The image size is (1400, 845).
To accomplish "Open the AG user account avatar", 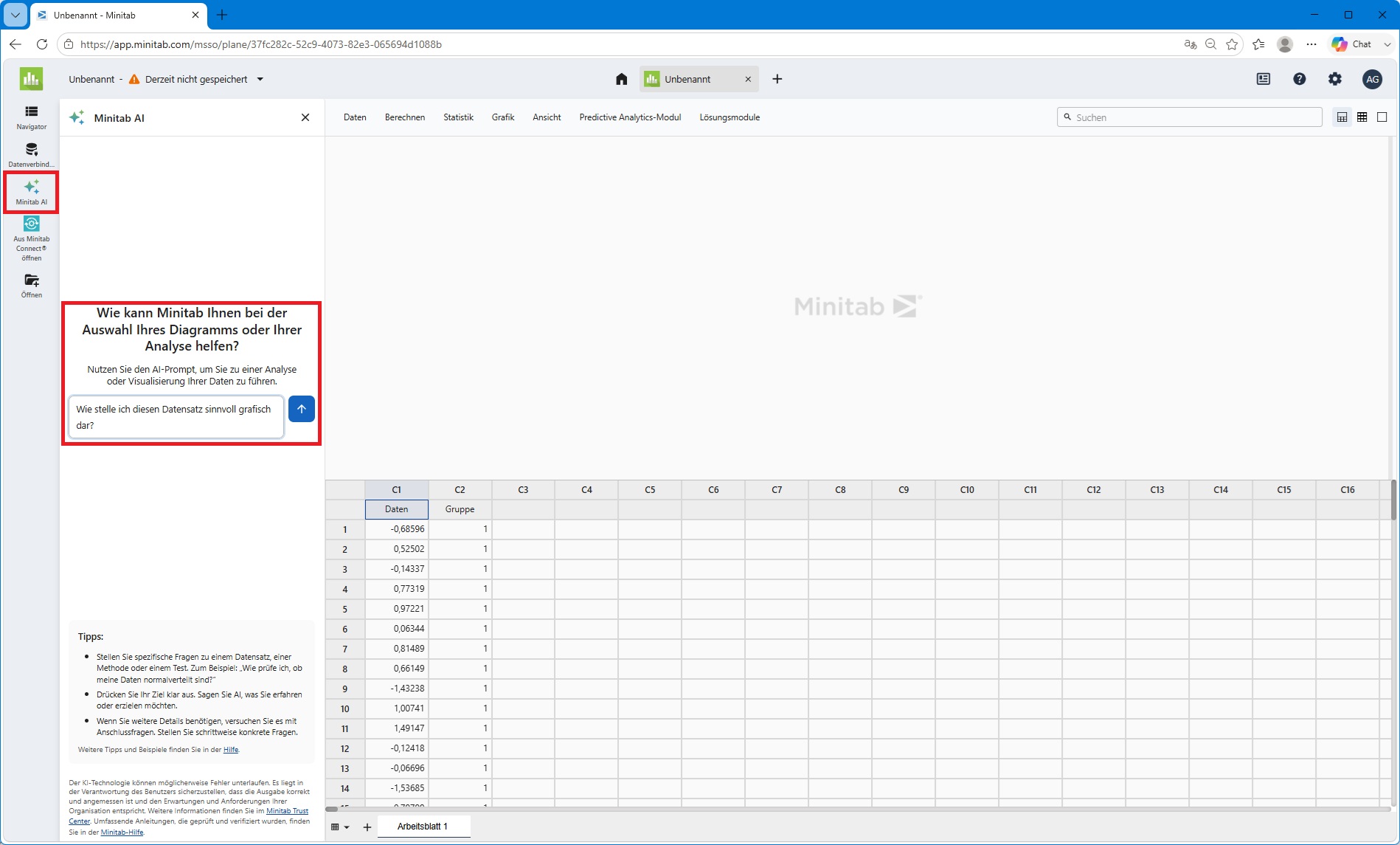I will point(1372,79).
